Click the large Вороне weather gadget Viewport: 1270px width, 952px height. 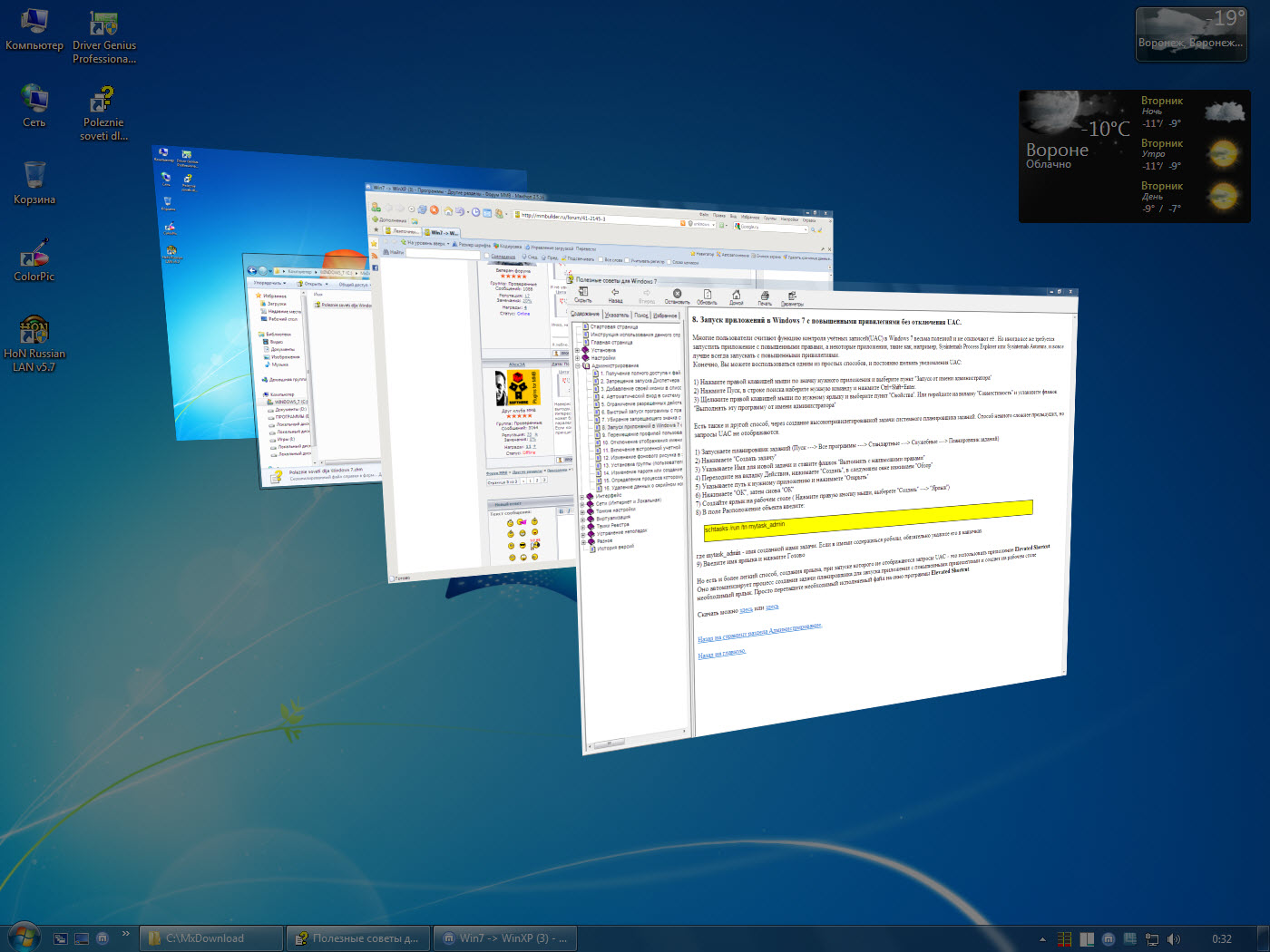(1135, 156)
